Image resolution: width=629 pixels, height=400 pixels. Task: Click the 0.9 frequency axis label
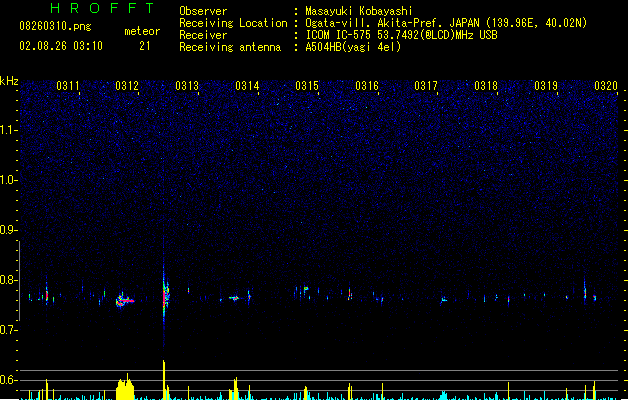(9, 230)
